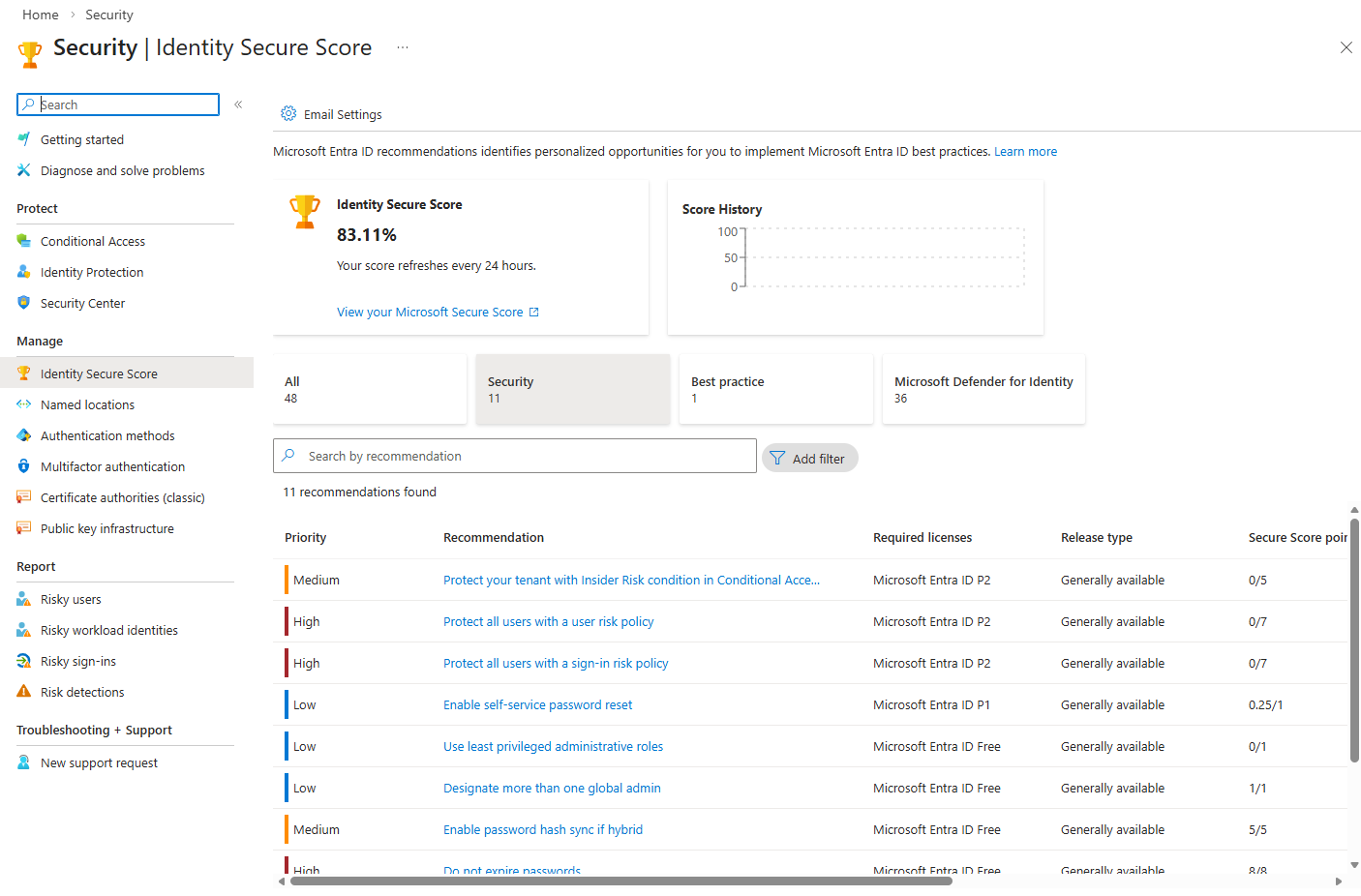Click the Risky users icon
The height and width of the screenshot is (896, 1361).
pos(24,599)
